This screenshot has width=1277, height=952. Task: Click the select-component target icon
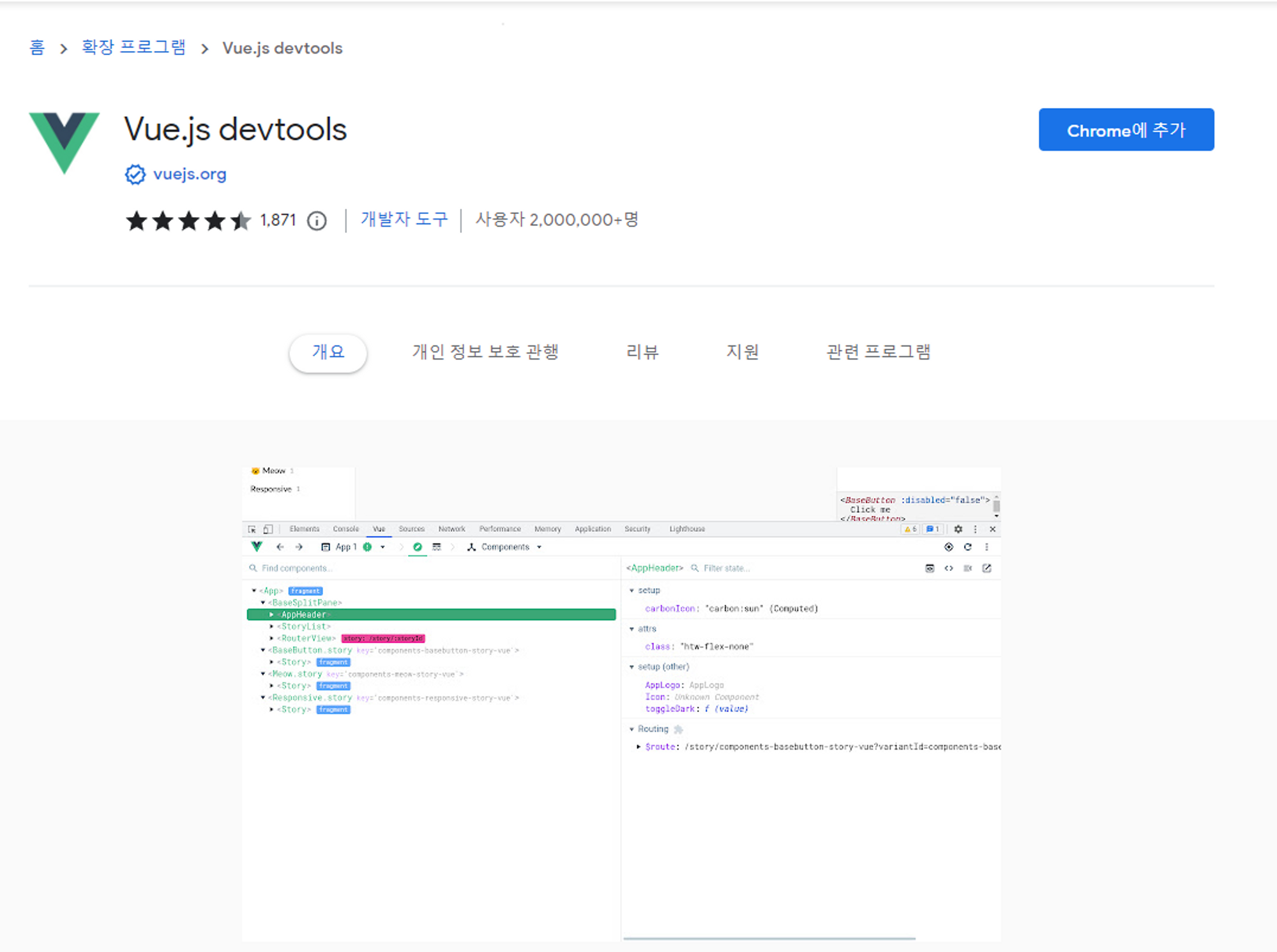coord(949,547)
